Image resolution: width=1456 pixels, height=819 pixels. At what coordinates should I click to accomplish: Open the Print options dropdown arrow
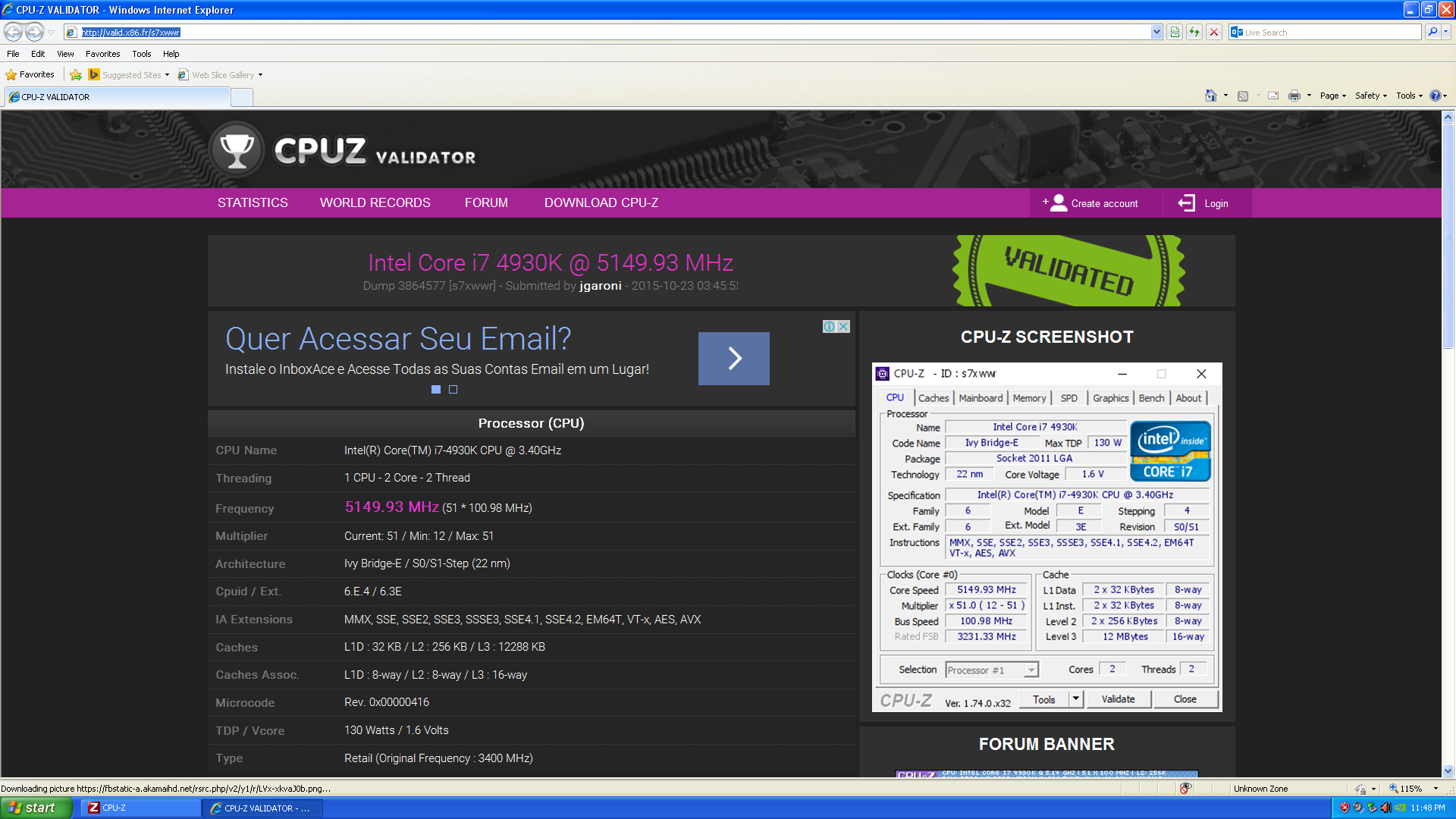pyautogui.click(x=1309, y=96)
